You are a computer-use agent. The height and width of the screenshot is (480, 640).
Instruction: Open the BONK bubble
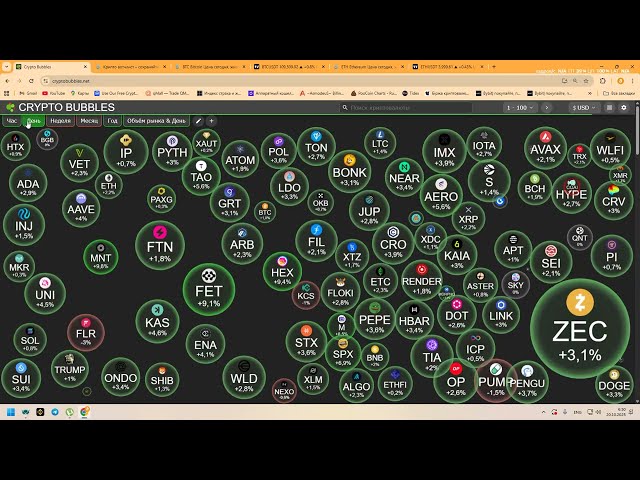point(349,171)
